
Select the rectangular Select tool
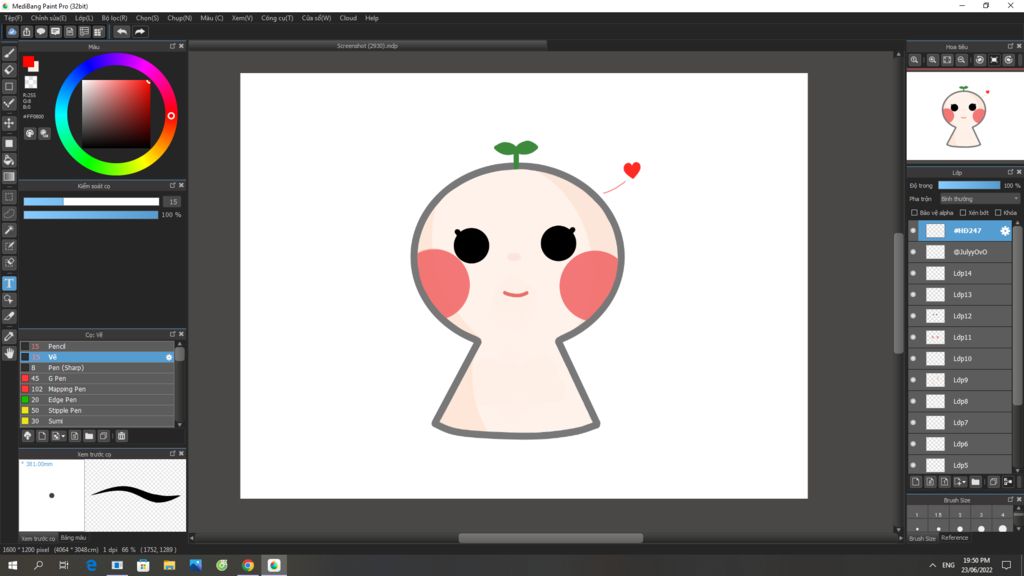(9, 197)
